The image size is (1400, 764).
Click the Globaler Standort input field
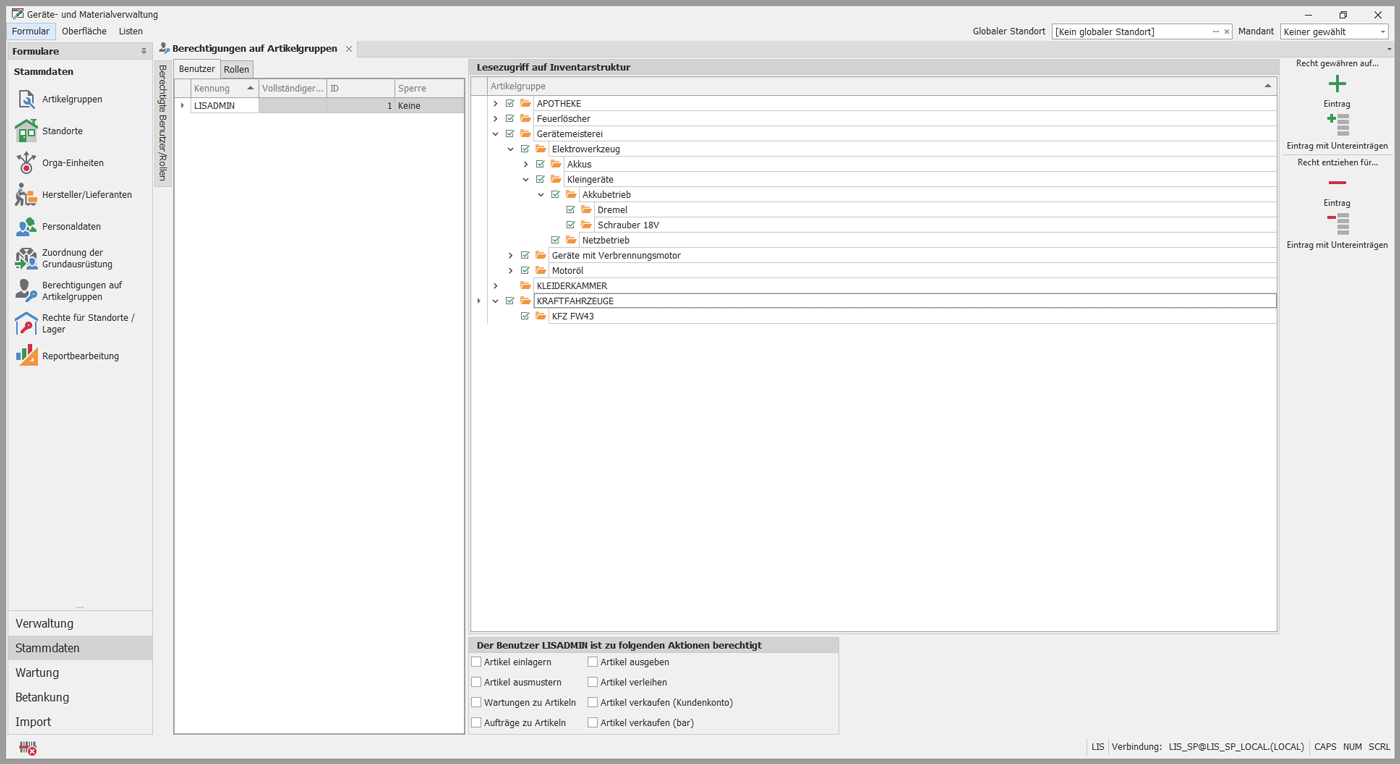coord(1130,32)
